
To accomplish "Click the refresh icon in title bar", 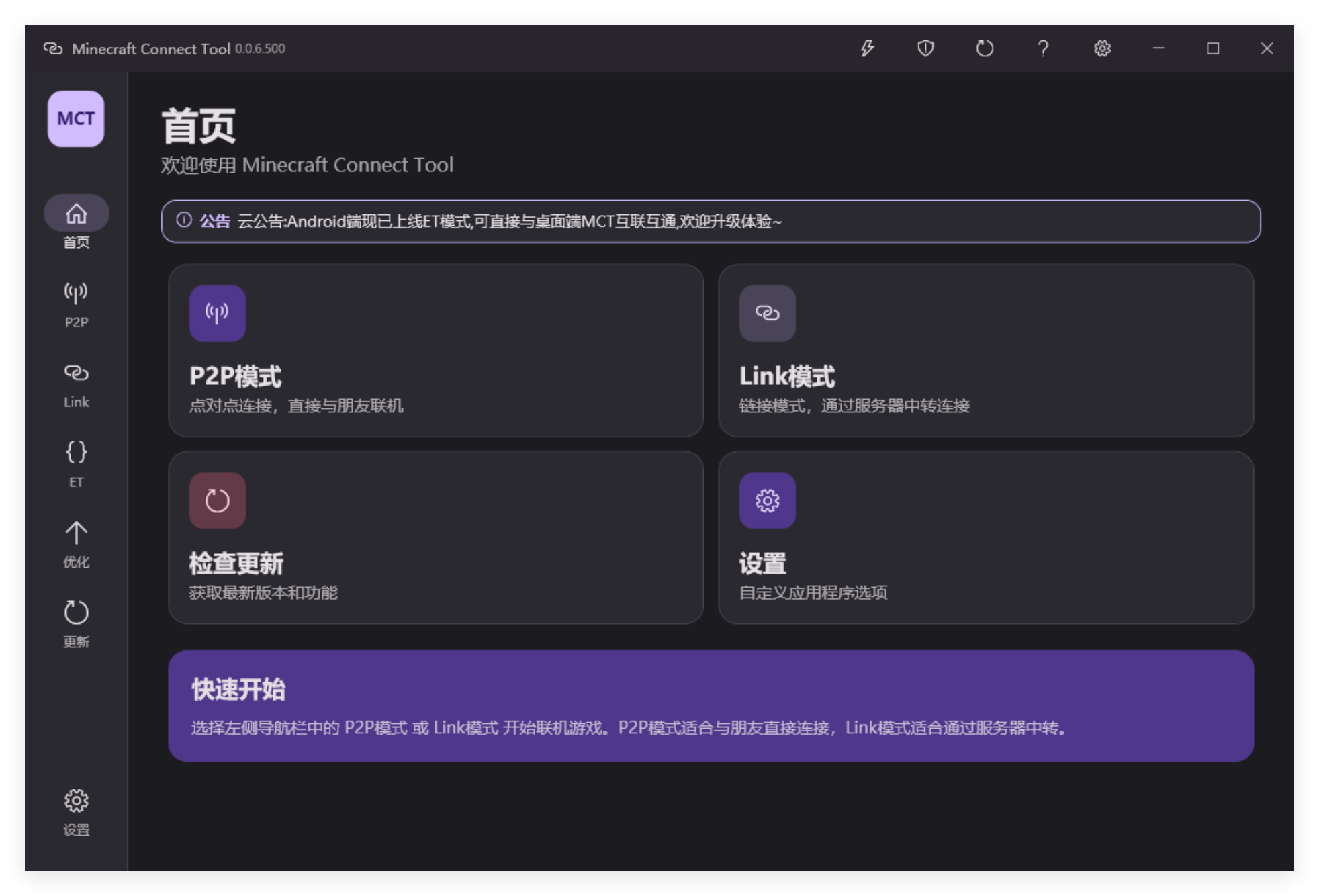I will pos(985,48).
